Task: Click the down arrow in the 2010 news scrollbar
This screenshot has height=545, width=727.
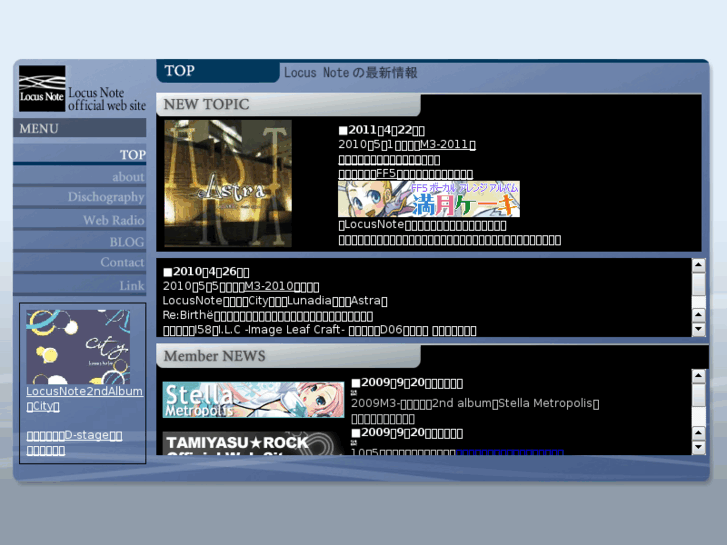Action: pyautogui.click(x=699, y=329)
